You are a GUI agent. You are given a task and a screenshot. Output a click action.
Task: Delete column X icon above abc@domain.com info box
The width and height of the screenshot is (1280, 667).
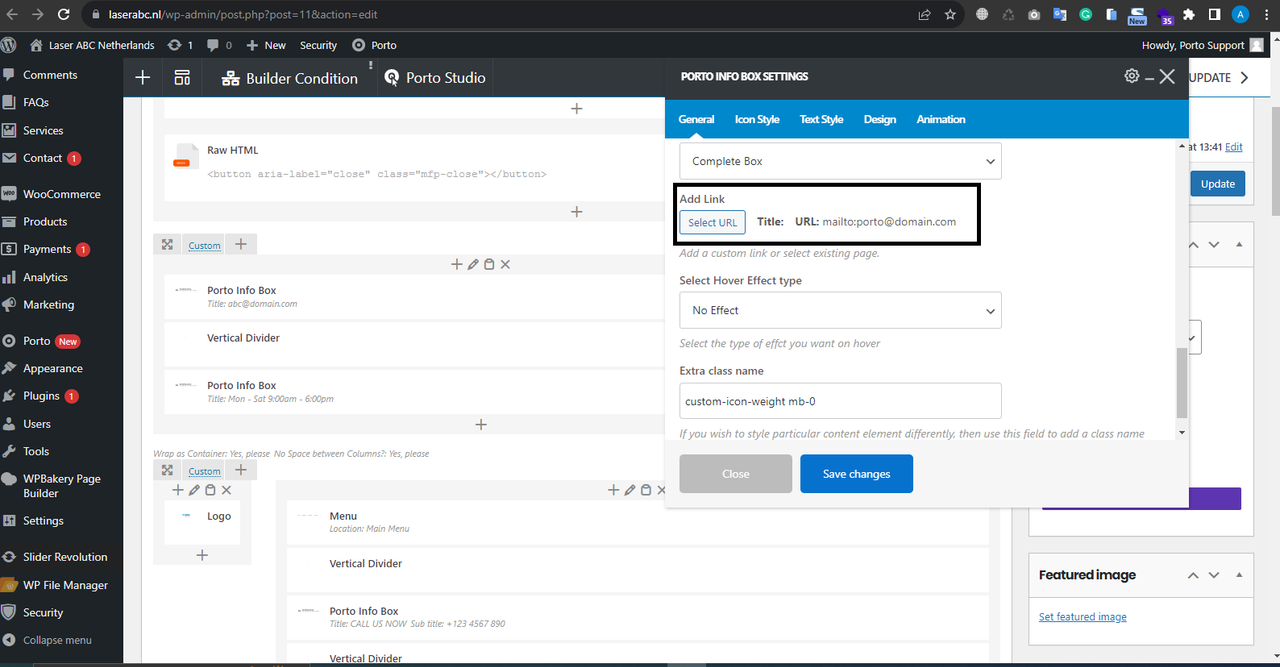point(505,264)
